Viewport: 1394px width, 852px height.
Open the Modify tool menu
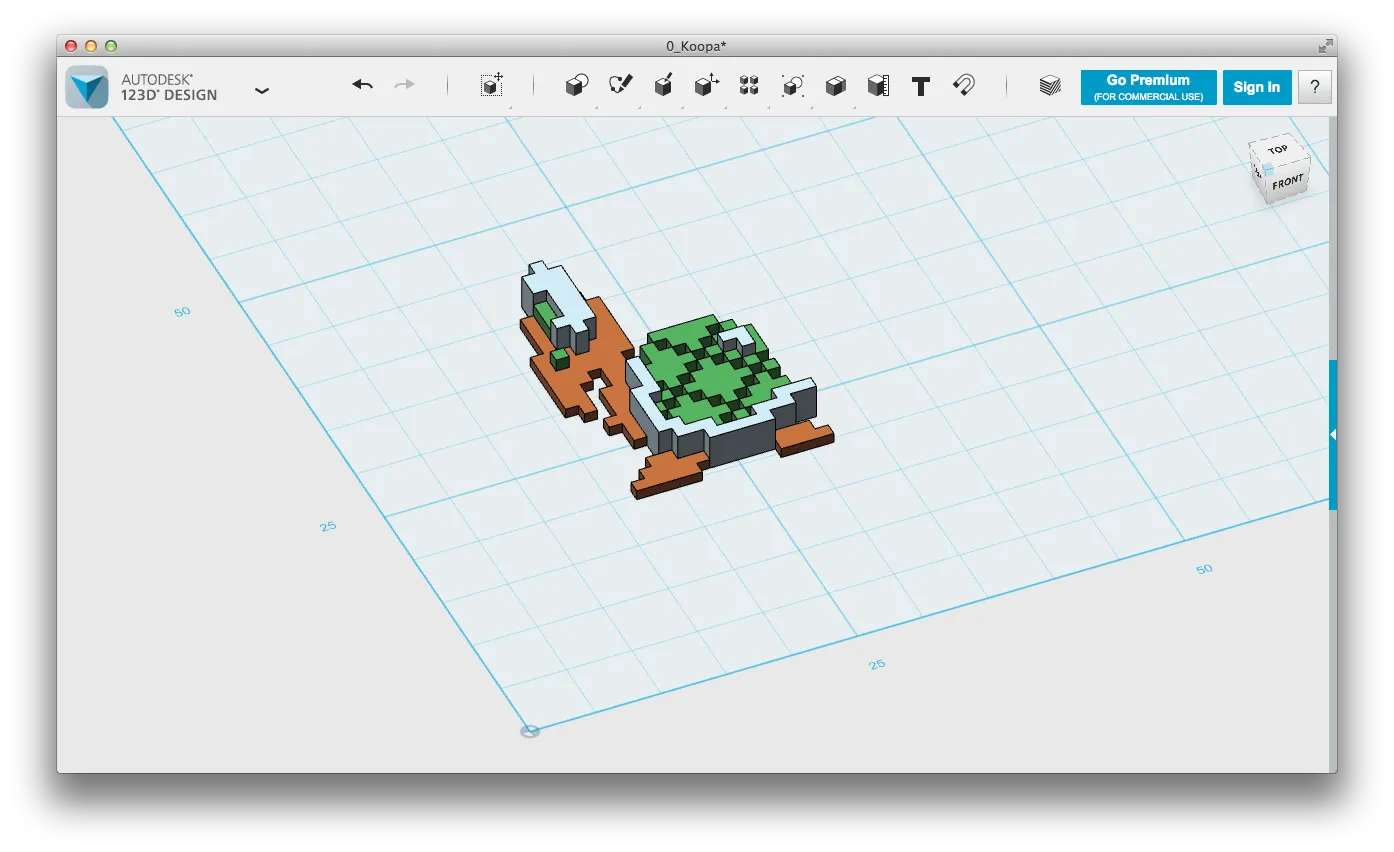coord(707,86)
